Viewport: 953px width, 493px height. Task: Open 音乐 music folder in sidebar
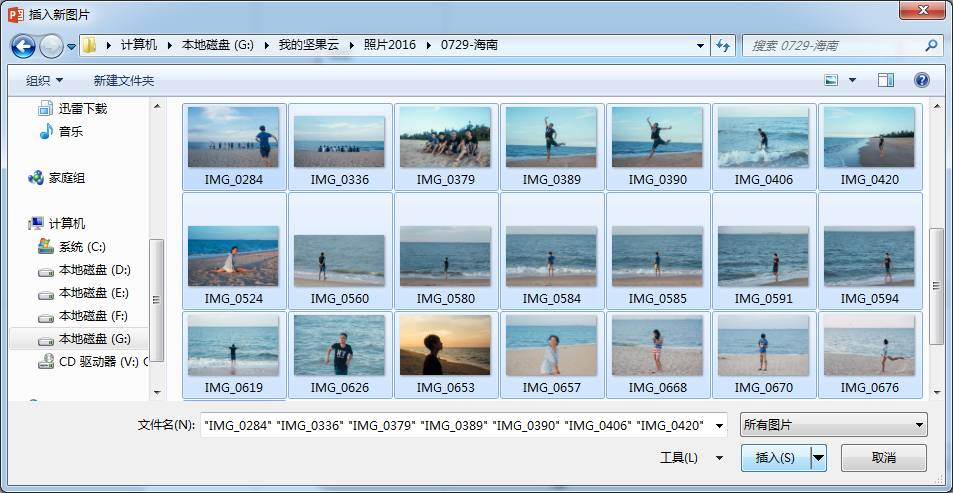[70, 131]
